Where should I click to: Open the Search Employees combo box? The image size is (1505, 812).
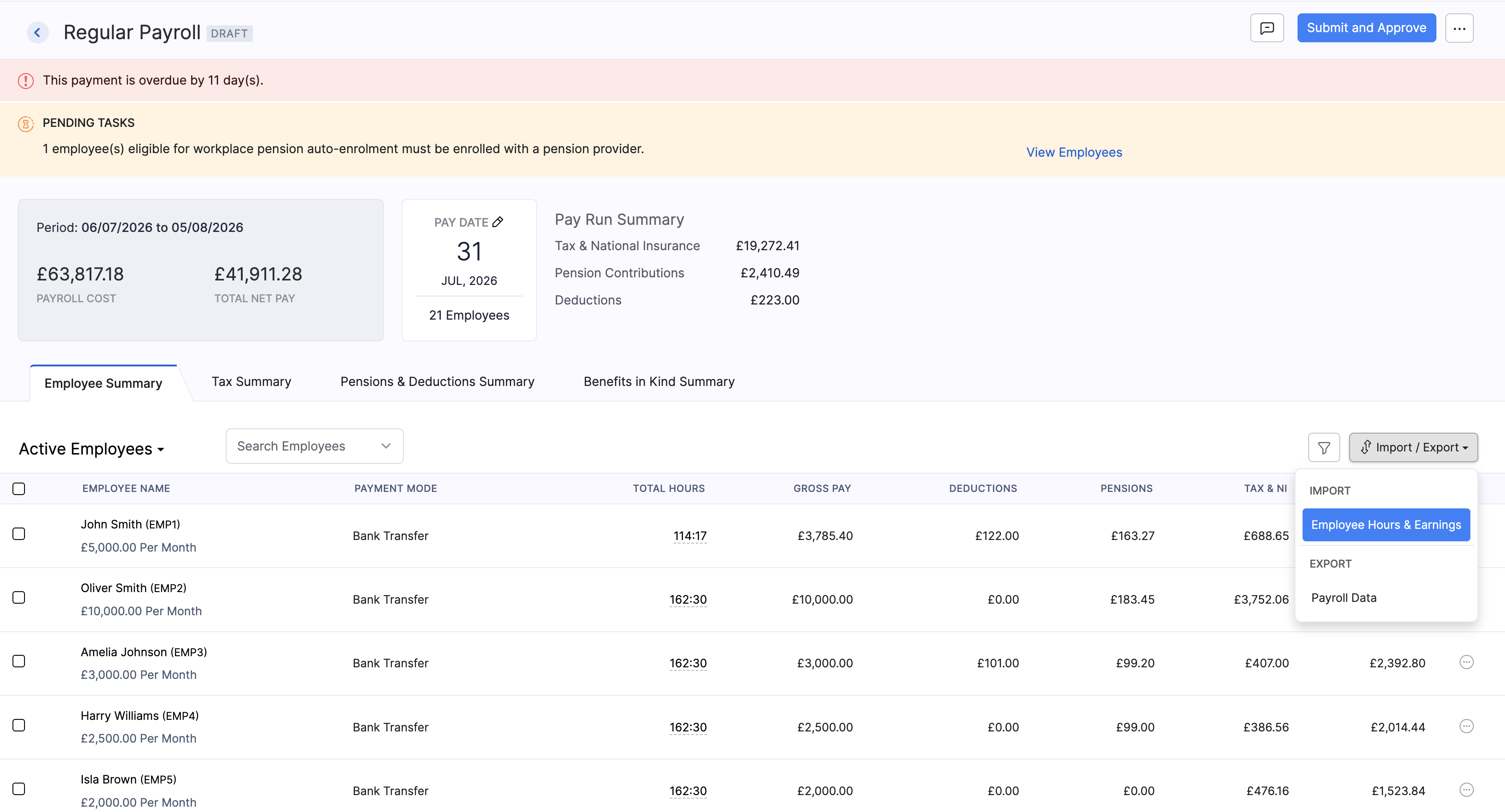coord(314,447)
